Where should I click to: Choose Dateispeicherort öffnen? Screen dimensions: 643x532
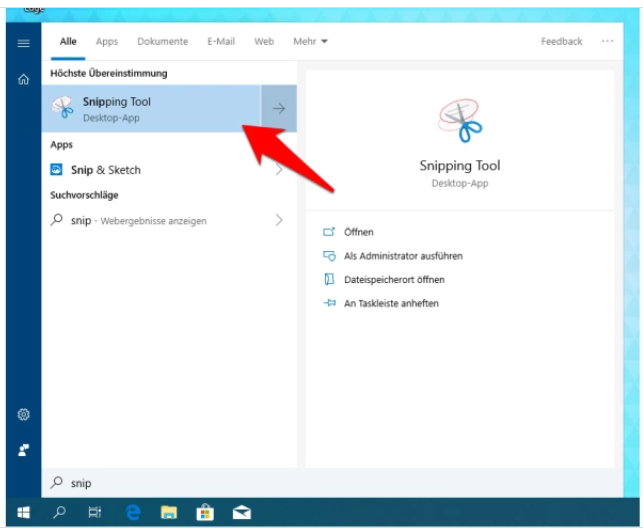(x=394, y=279)
